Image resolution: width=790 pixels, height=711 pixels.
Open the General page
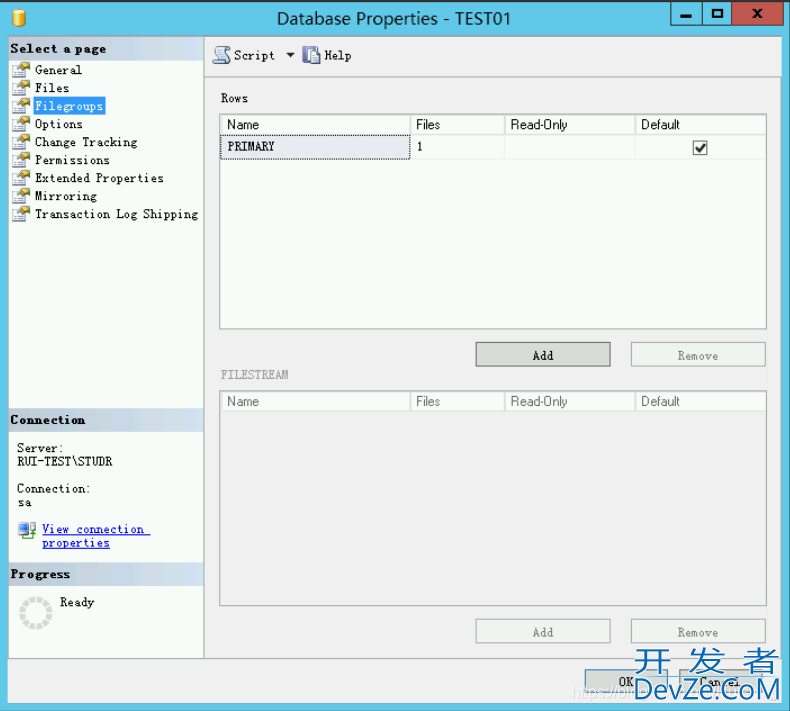[x=58, y=70]
